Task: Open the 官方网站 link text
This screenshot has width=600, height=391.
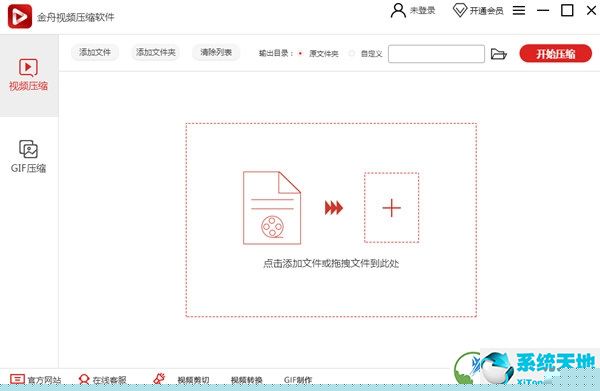Action: coord(44,380)
